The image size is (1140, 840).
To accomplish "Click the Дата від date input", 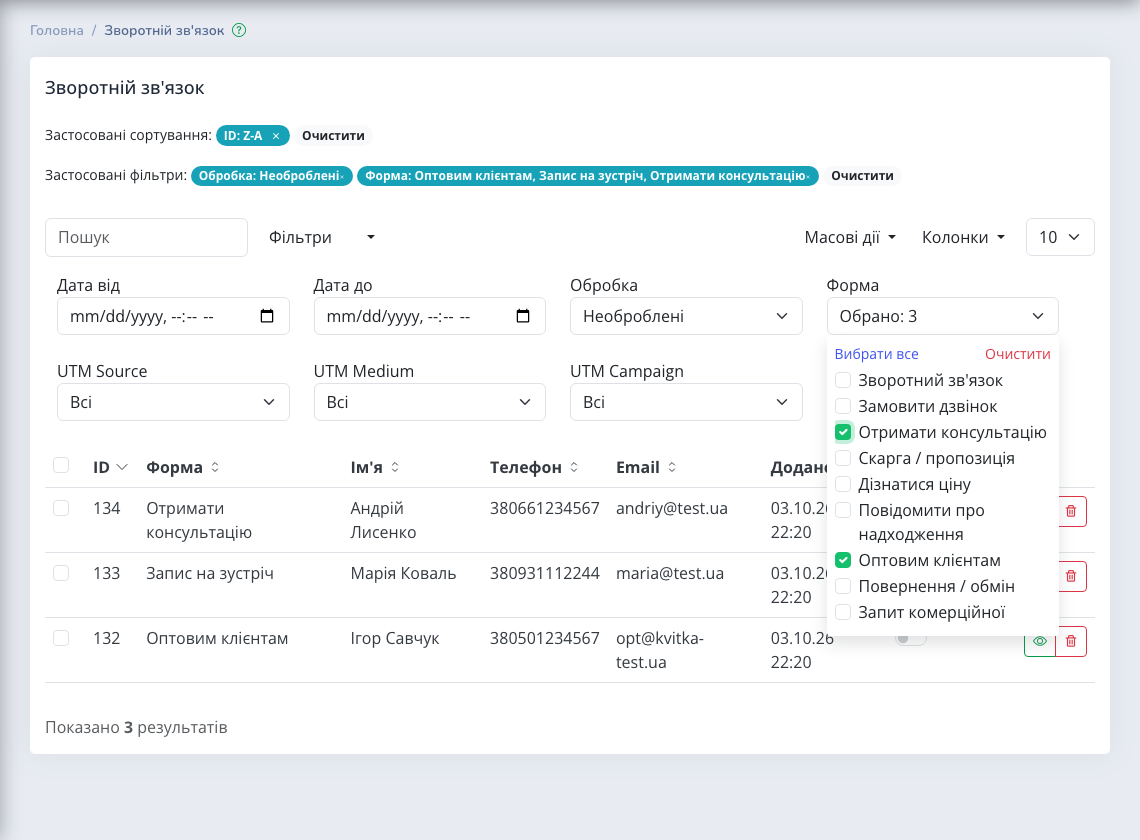I will click(x=173, y=316).
